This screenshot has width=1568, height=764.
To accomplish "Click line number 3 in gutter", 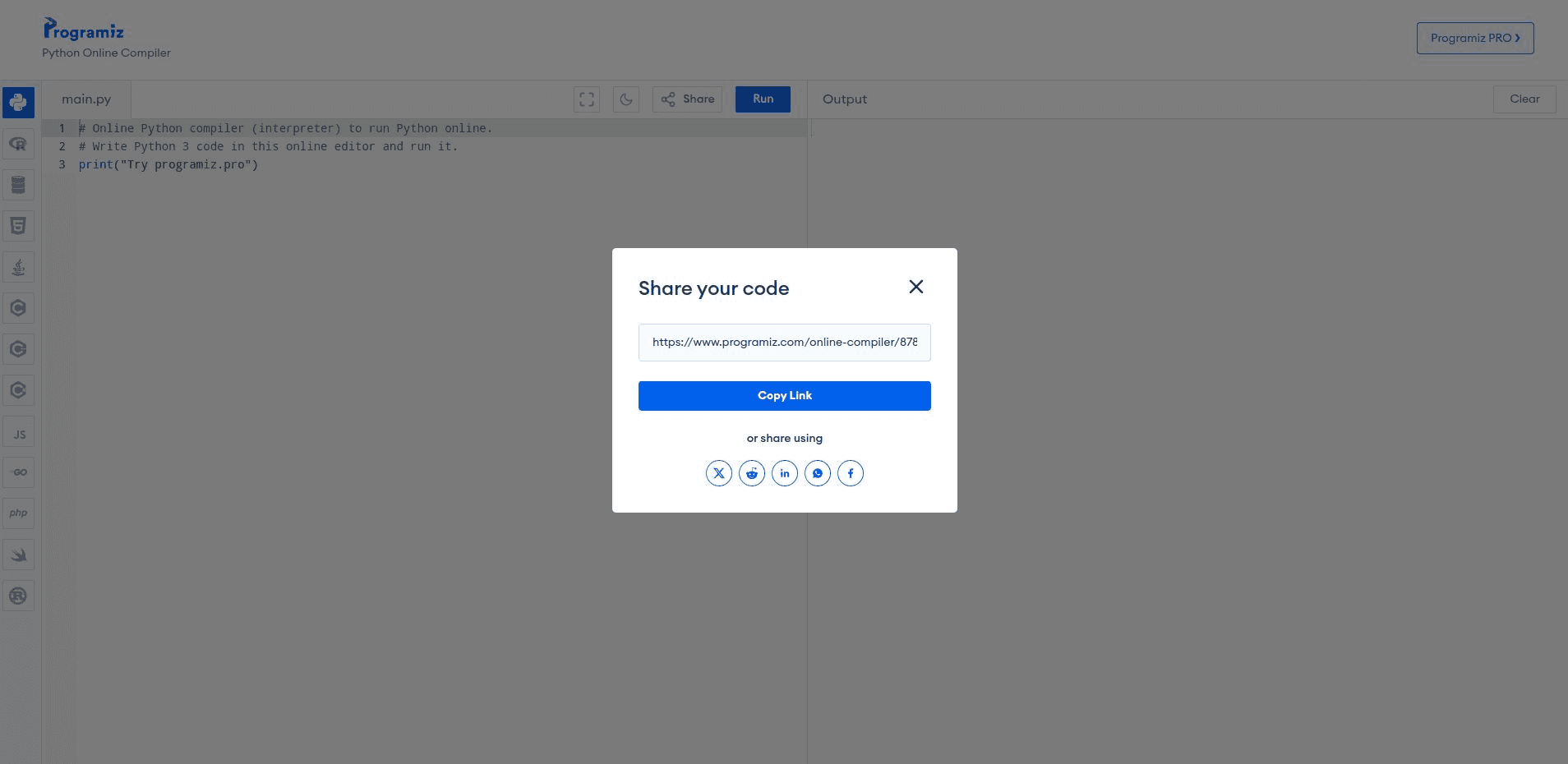I will 62,164.
